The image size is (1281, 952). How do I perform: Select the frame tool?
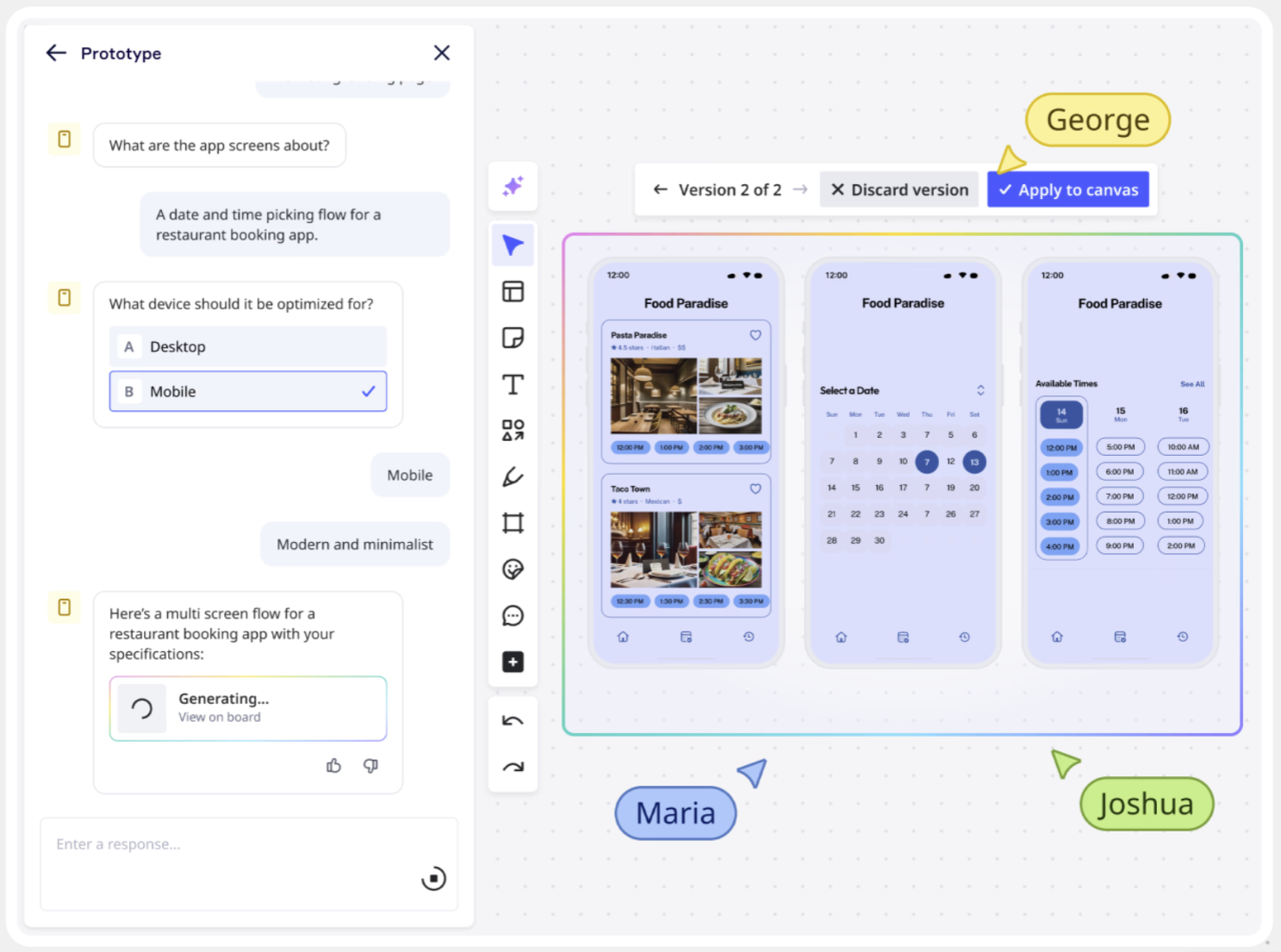(x=513, y=523)
